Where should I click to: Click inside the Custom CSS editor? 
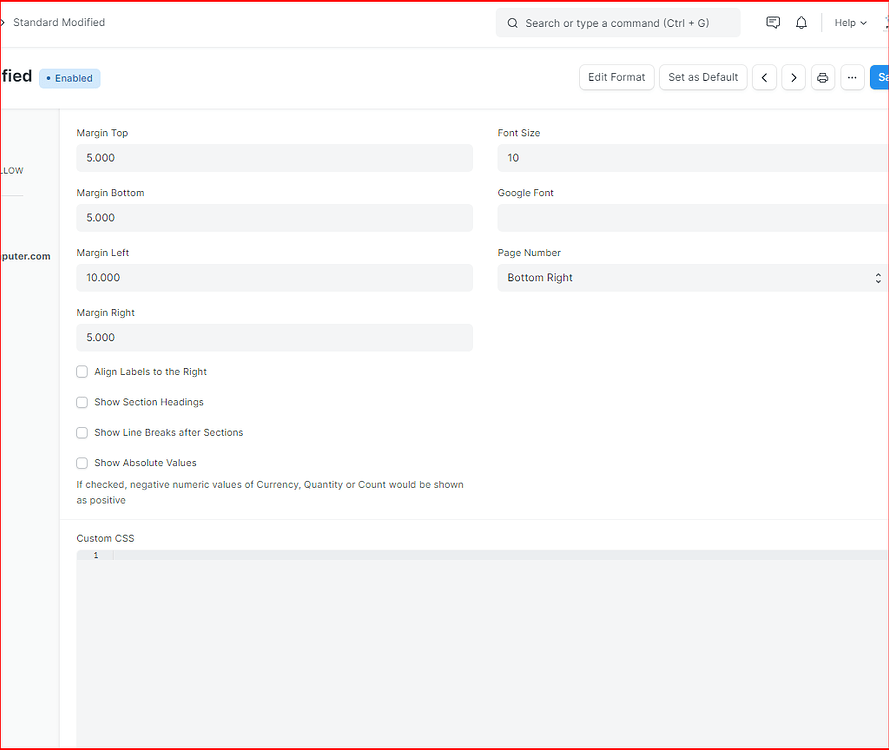pos(482,649)
